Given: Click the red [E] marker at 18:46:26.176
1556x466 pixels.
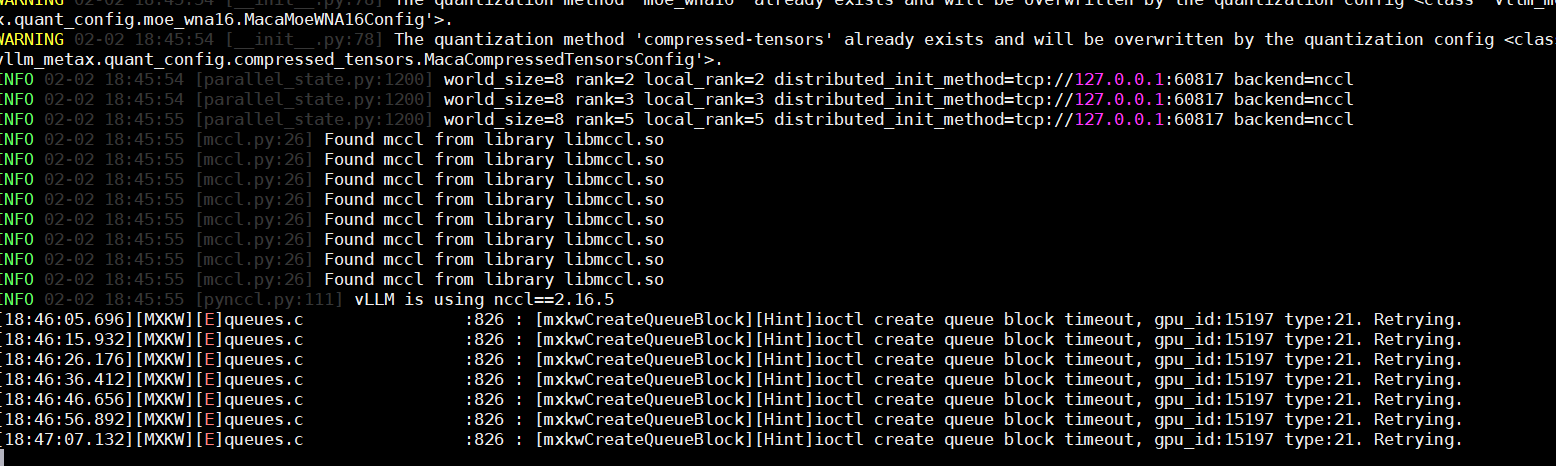Looking at the screenshot, I should pyautogui.click(x=209, y=359).
